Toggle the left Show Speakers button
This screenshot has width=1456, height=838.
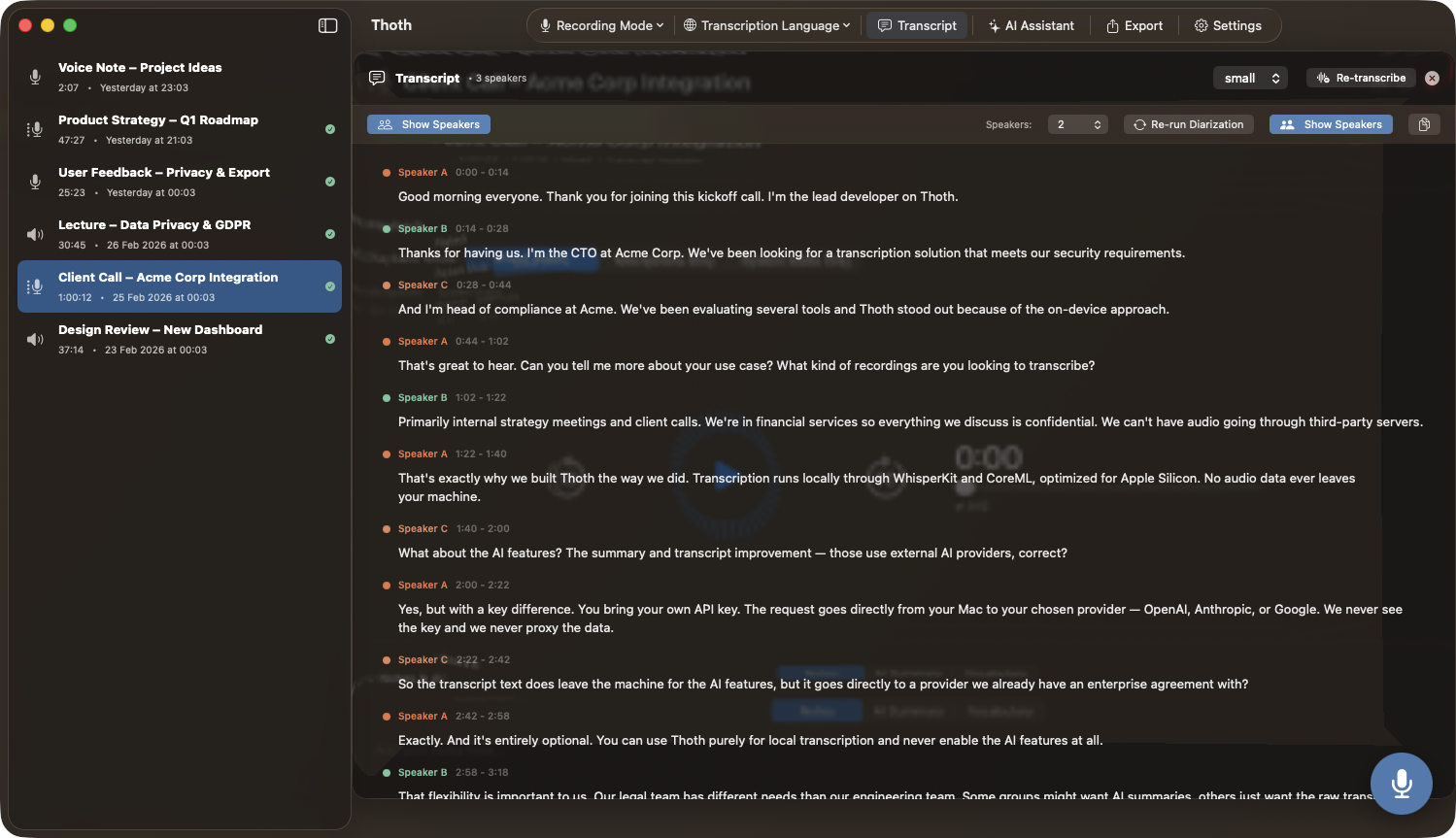click(x=428, y=124)
